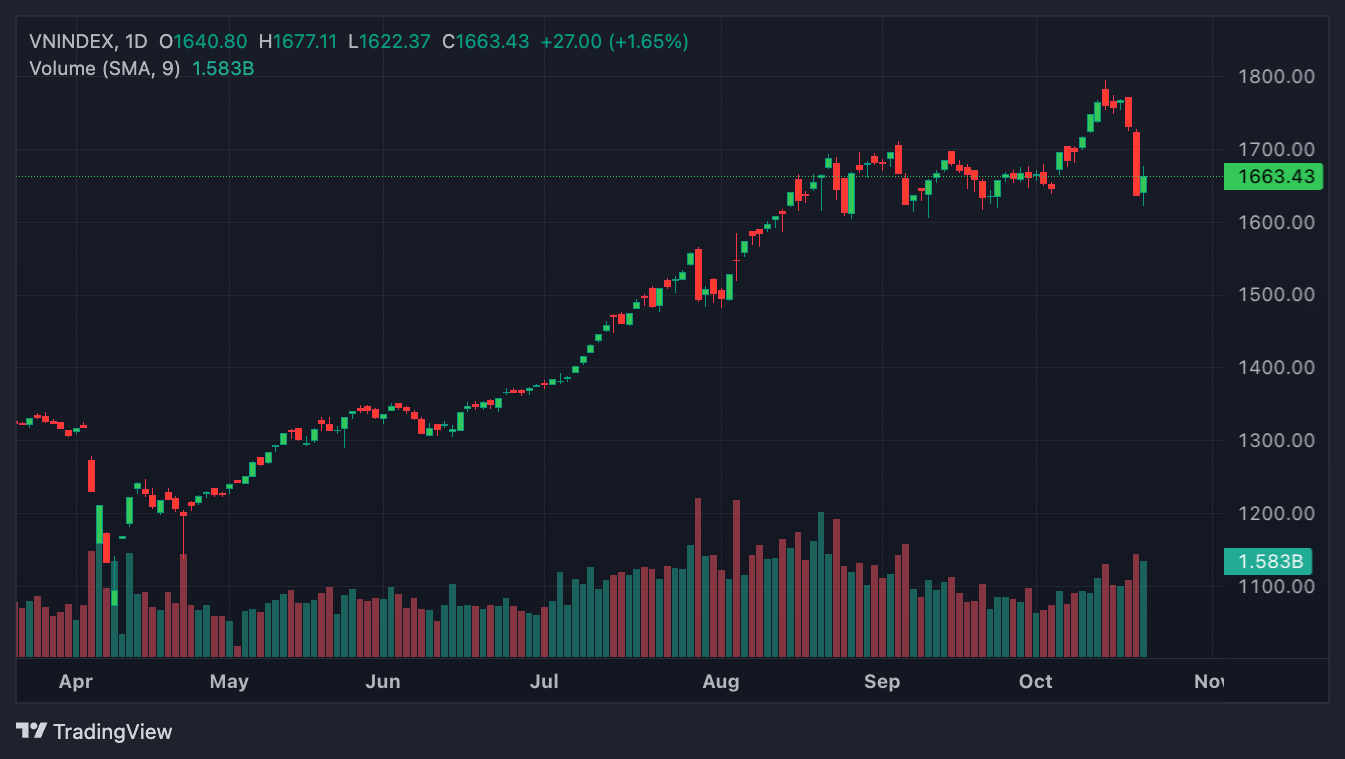Viewport: 1345px width, 759px height.
Task: Click the high value H1677.11 in legend
Action: tap(298, 42)
